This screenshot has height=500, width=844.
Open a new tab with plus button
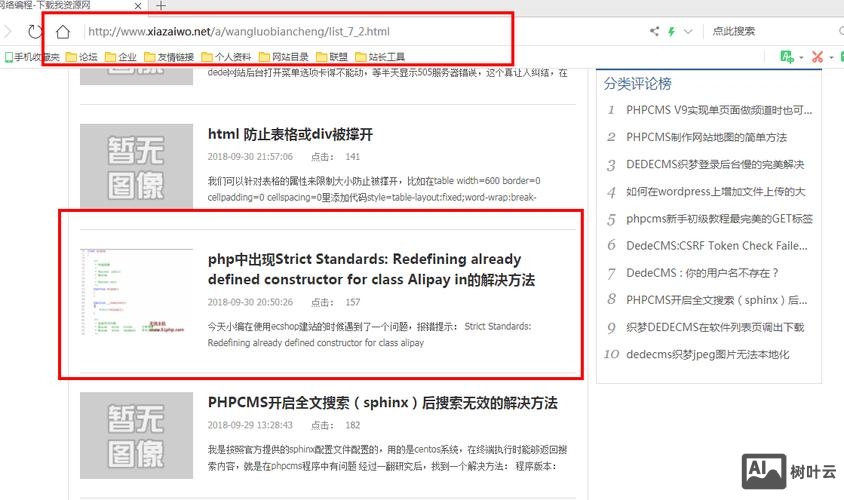tap(160, 6)
